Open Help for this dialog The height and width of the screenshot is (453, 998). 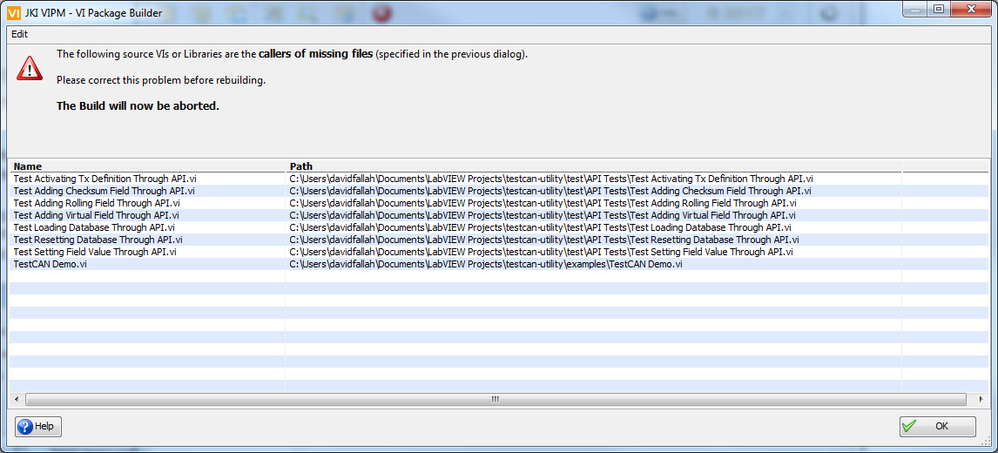point(38,426)
